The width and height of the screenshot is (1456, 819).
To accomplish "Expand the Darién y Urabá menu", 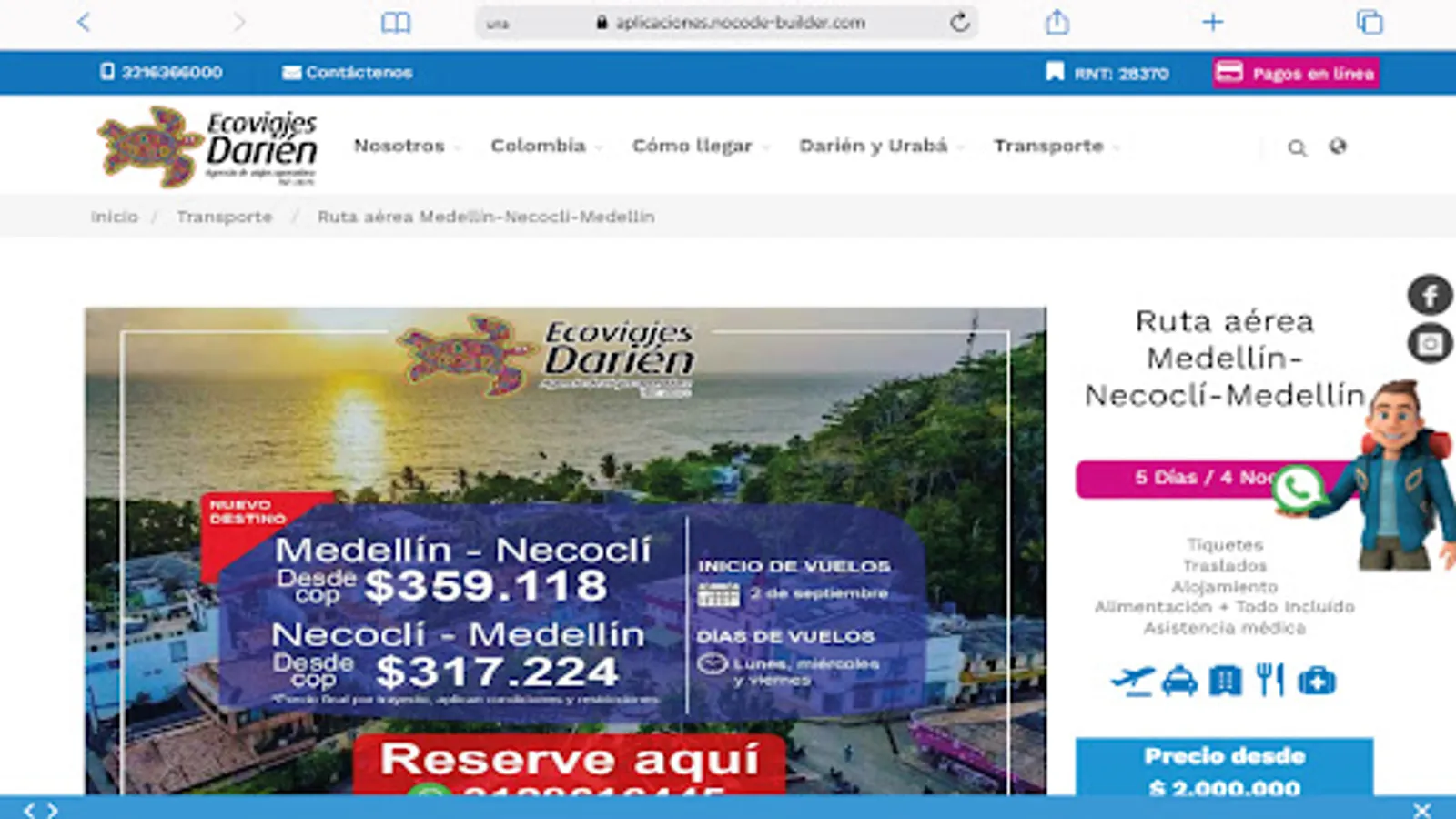I will [x=881, y=146].
